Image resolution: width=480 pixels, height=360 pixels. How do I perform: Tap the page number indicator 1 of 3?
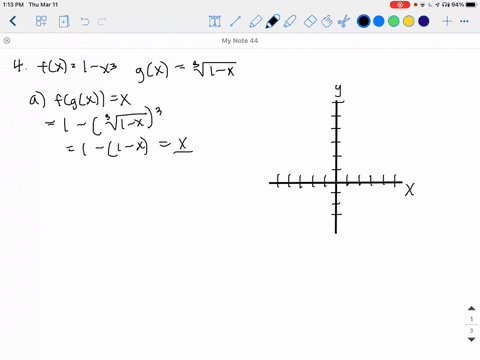pyautogui.click(x=471, y=324)
